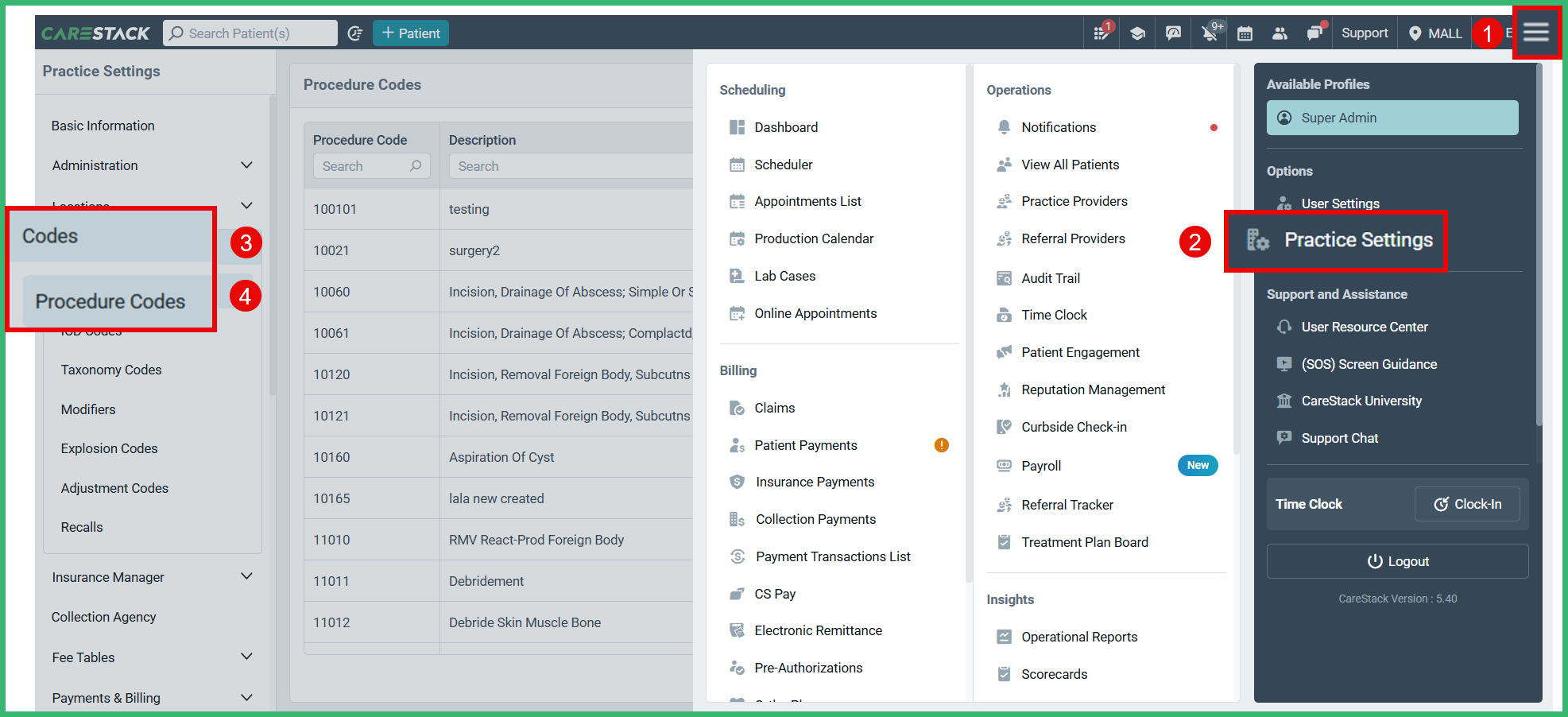Viewport: 1568px width, 717px height.
Task: Click the warning badge beside Patient Payments
Action: click(x=941, y=445)
